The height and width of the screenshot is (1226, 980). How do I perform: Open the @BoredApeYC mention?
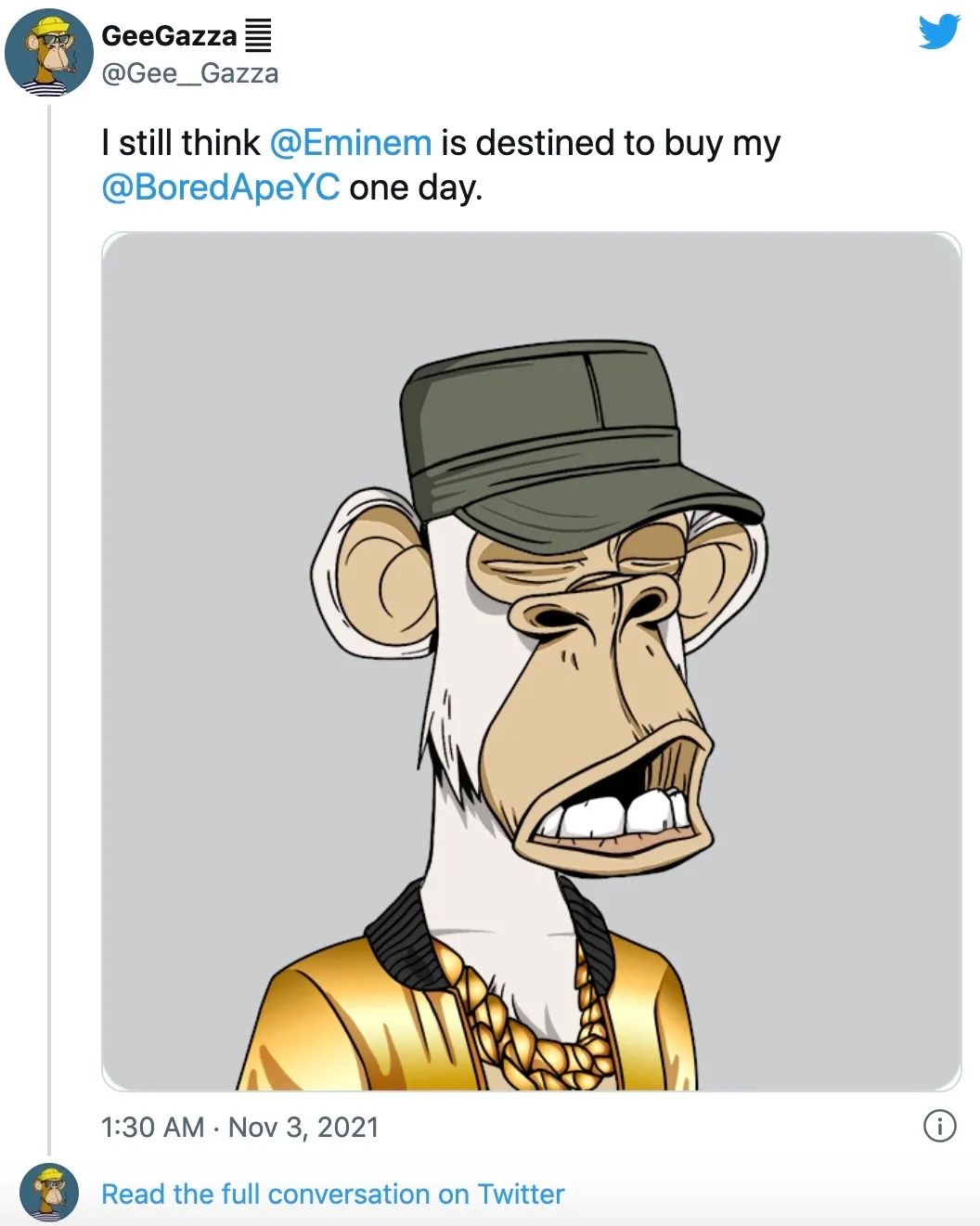(220, 187)
